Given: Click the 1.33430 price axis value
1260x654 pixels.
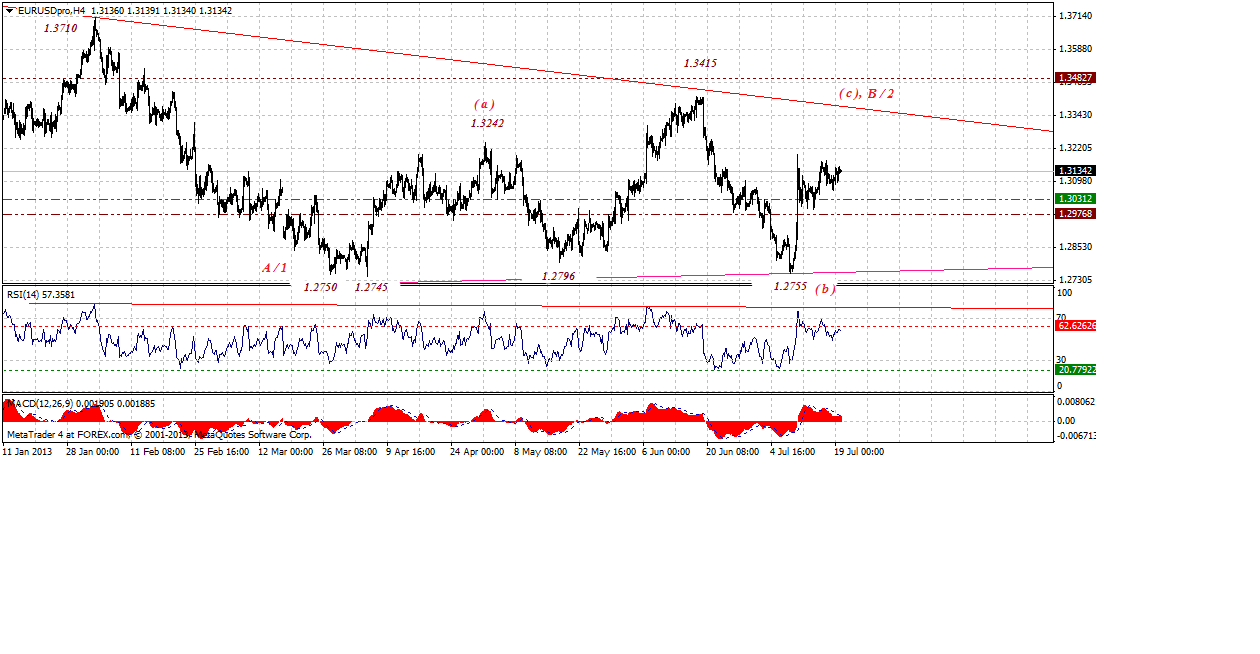Looking at the screenshot, I should (1075, 115).
